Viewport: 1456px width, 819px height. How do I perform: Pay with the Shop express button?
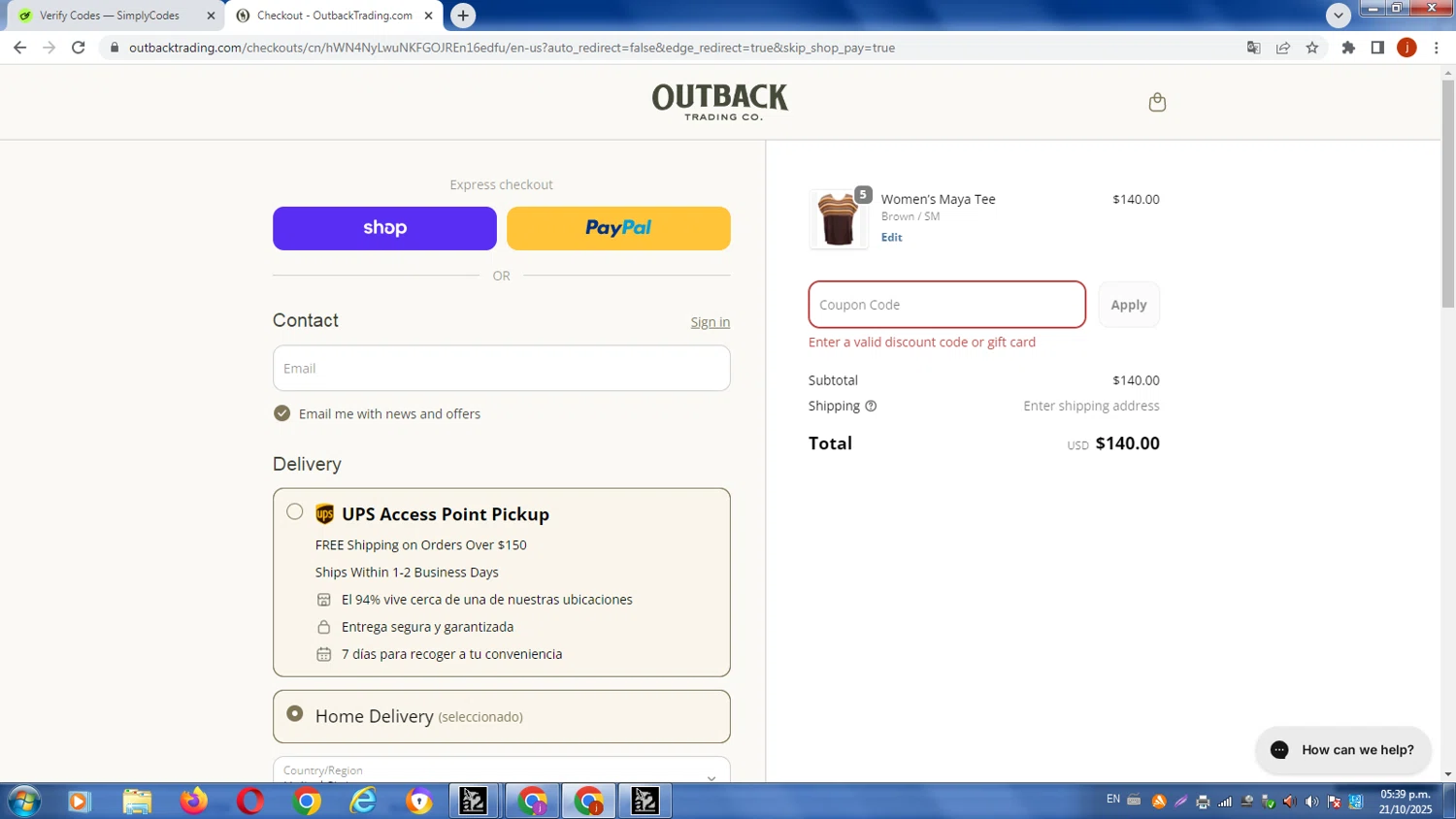click(x=384, y=228)
